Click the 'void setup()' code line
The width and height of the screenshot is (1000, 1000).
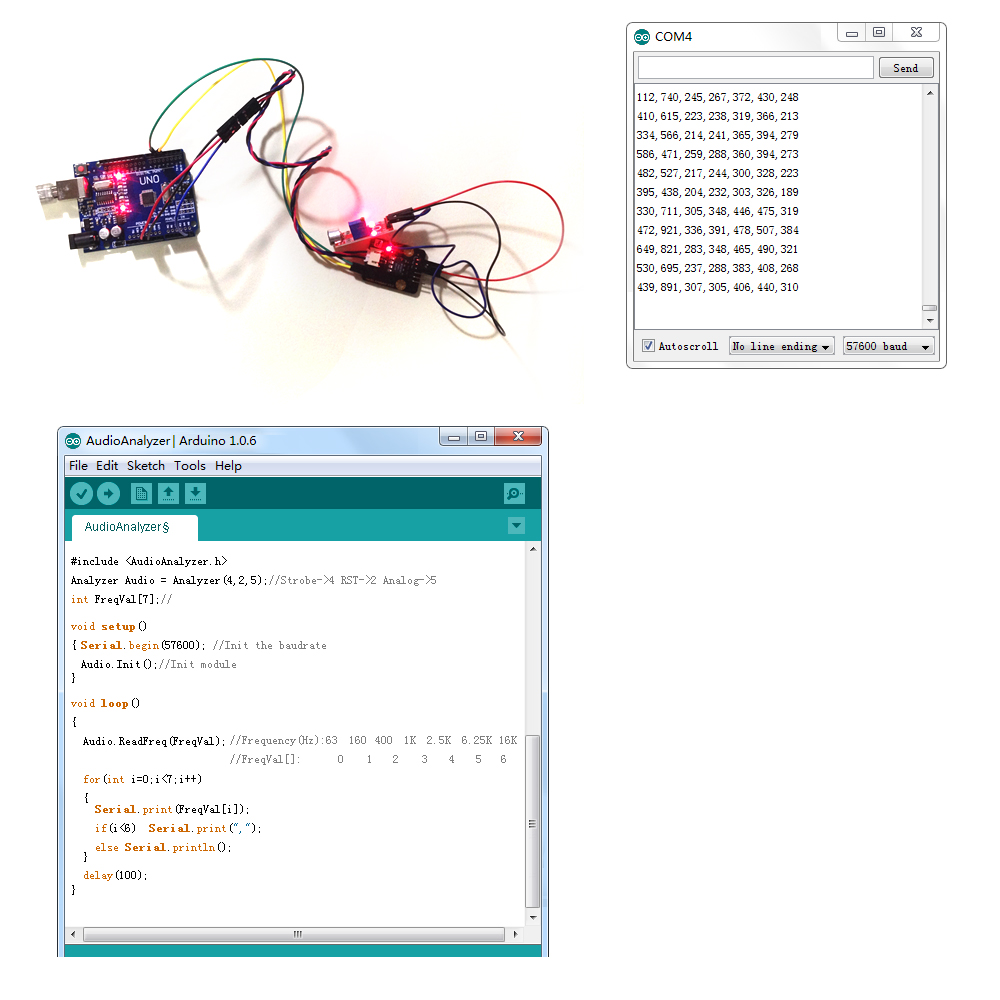[108, 627]
